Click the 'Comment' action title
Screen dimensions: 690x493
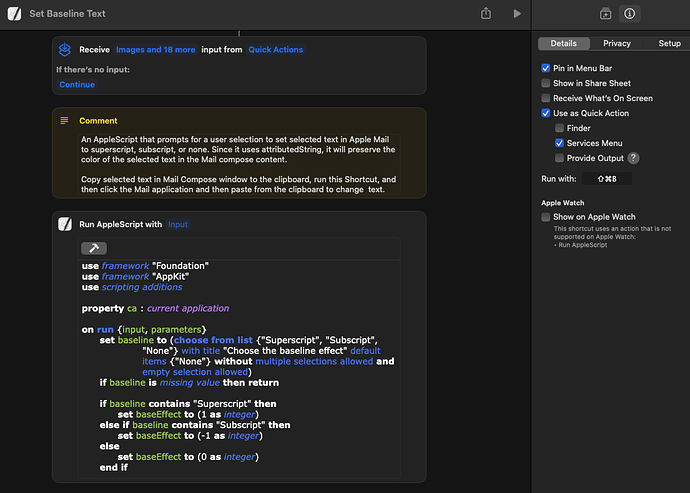click(98, 121)
